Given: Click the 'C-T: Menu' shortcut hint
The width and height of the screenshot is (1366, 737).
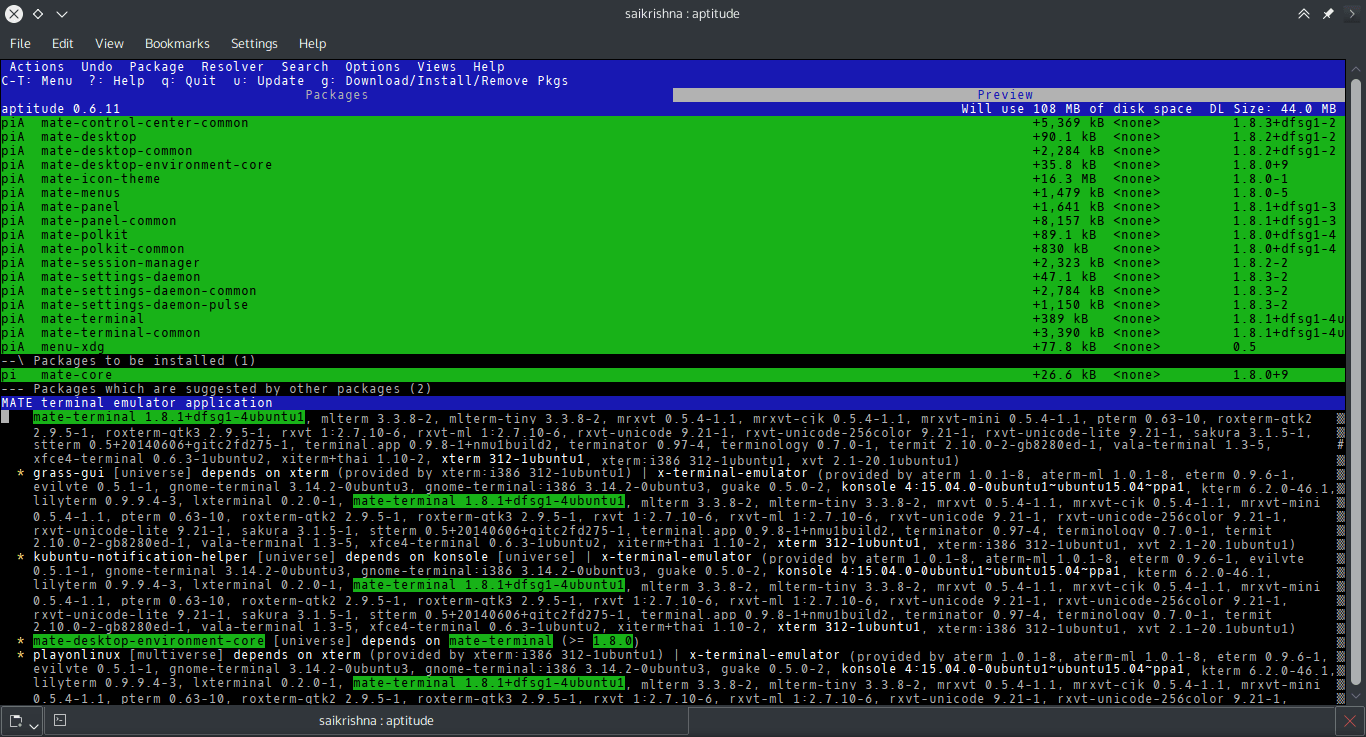Looking at the screenshot, I should coord(37,81).
